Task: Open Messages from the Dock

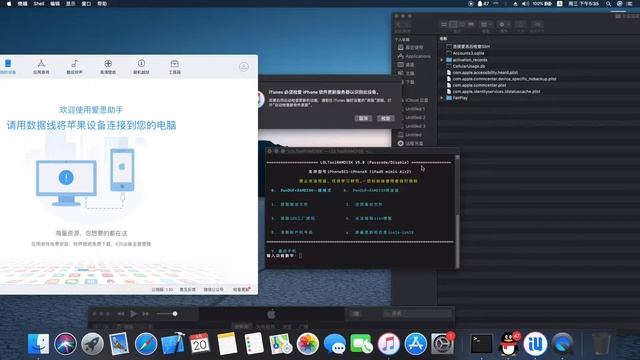Action: (x=335, y=344)
